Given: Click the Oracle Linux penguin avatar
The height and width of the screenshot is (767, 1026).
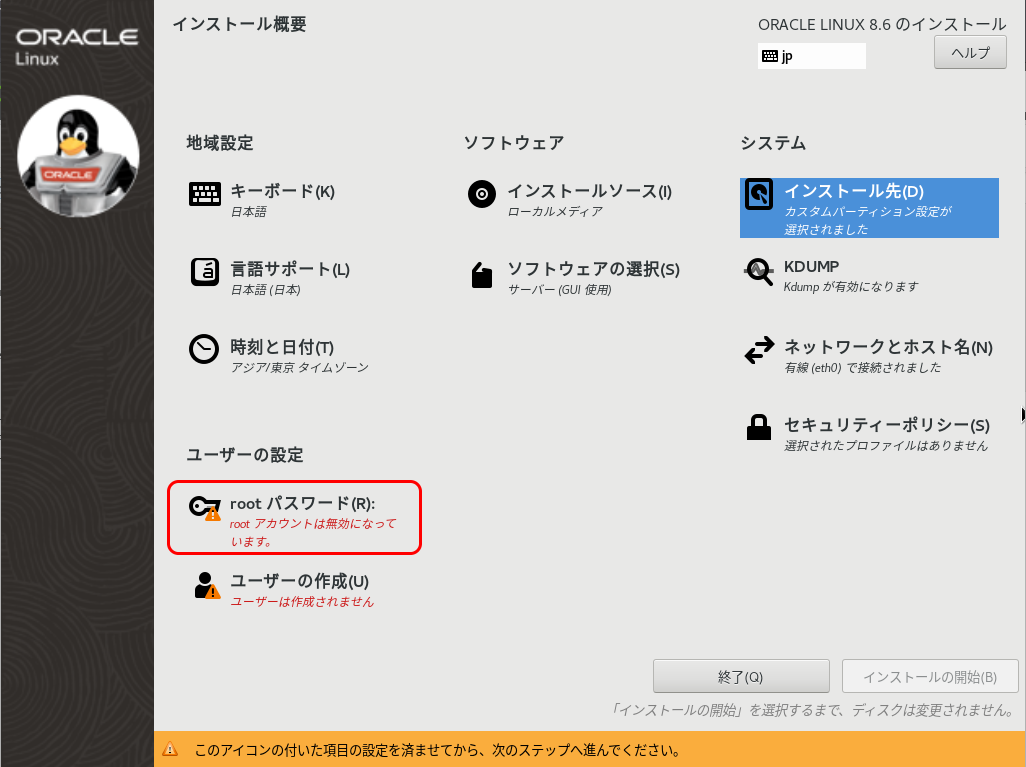Looking at the screenshot, I should pos(77,155).
